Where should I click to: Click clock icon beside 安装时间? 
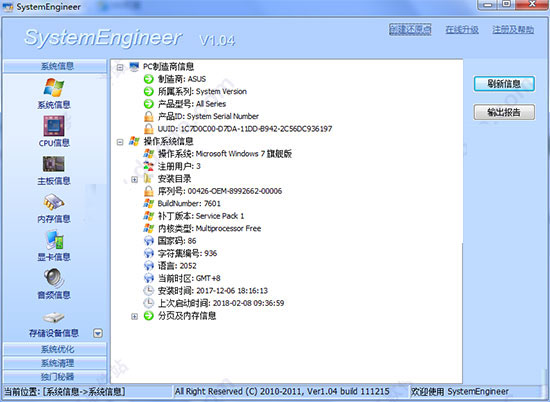tap(149, 290)
